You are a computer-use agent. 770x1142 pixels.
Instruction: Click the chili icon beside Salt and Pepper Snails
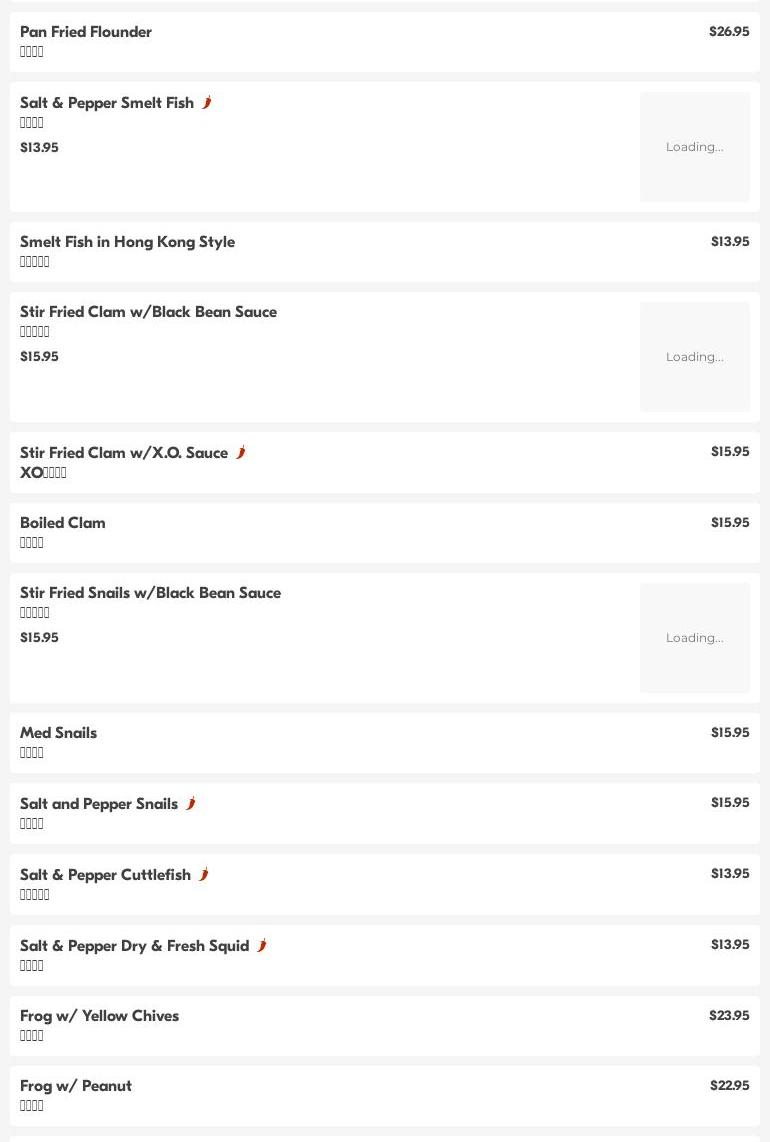[191, 803]
